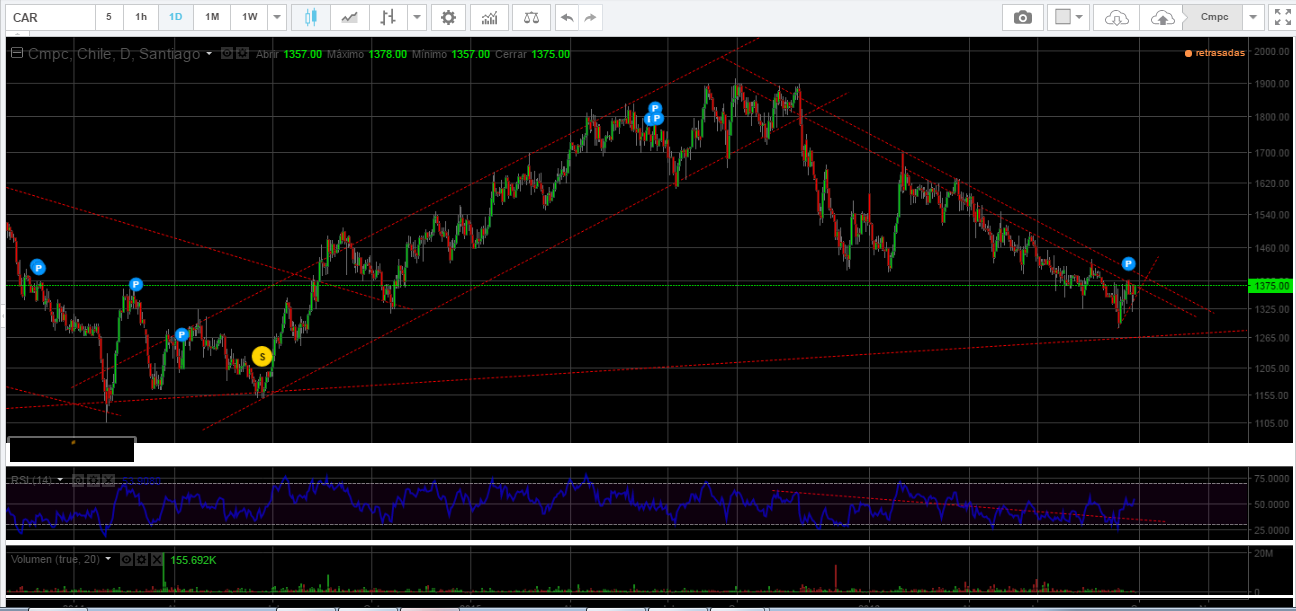Open the indicators chart icon in toolbar
1296x611 pixels.
(x=489, y=17)
